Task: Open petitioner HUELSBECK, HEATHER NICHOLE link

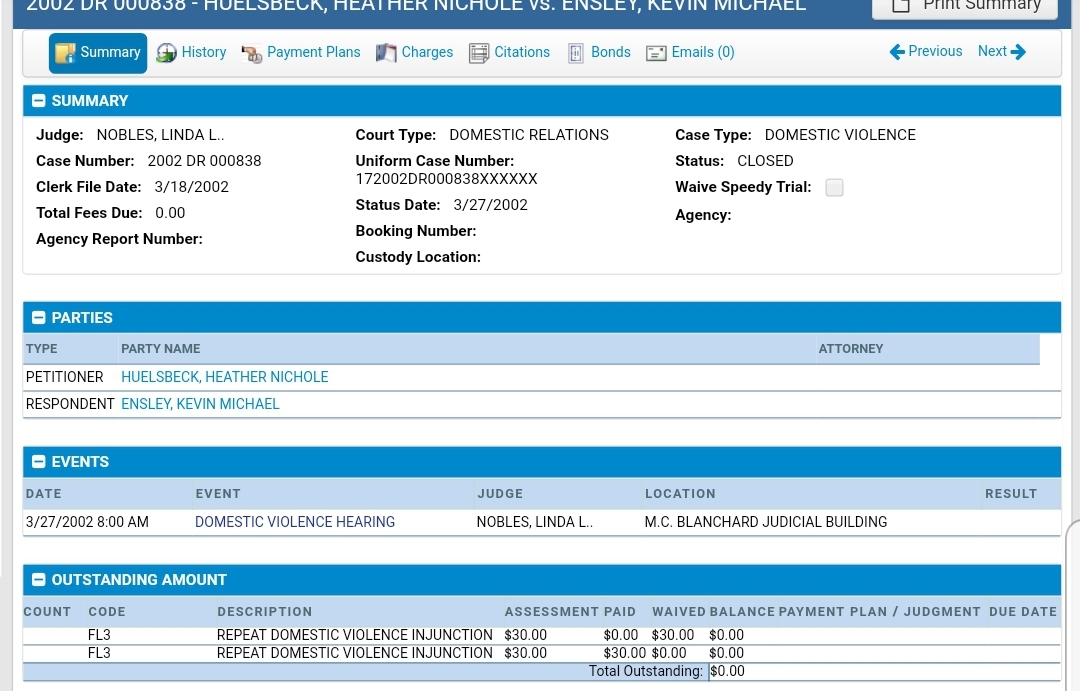Action: pyautogui.click(x=225, y=377)
